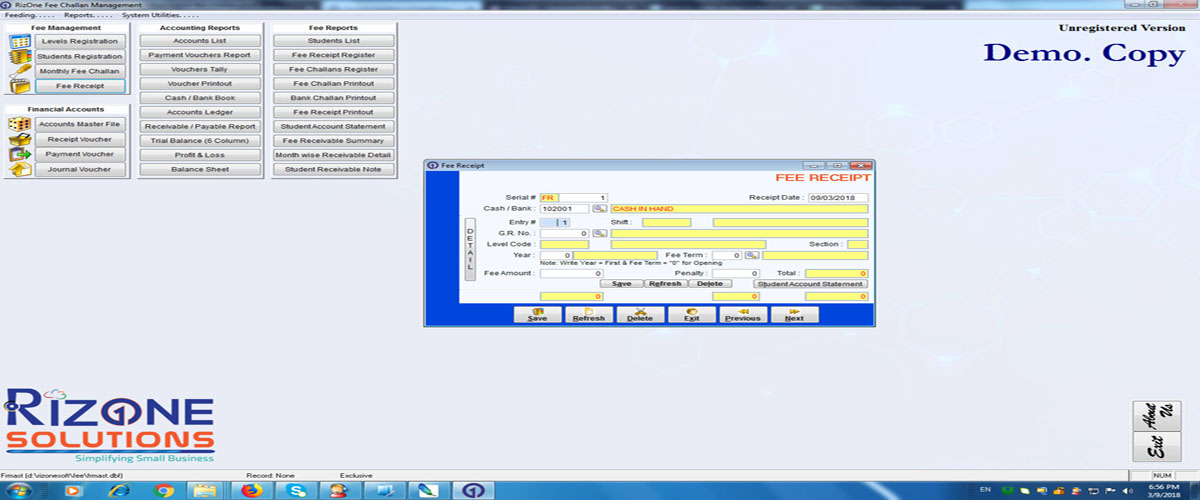The height and width of the screenshot is (500, 1200).
Task: Open Fee Receipt Register report
Action: (333, 55)
